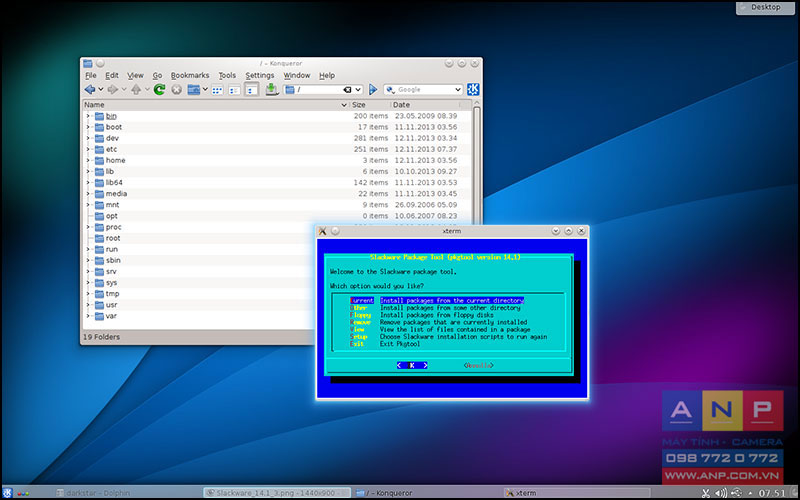
Task: Clear the location bar with the eraser icon
Action: [347, 90]
